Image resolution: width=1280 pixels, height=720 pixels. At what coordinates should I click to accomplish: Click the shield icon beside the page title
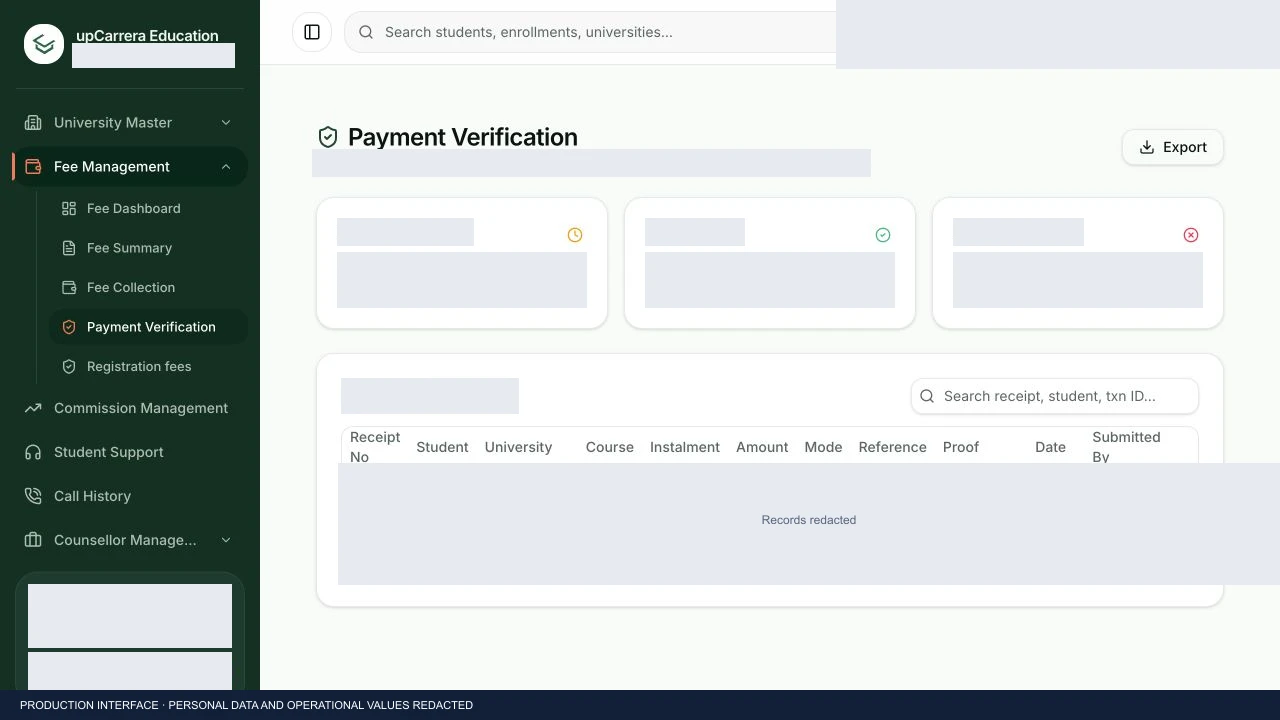pyautogui.click(x=328, y=137)
